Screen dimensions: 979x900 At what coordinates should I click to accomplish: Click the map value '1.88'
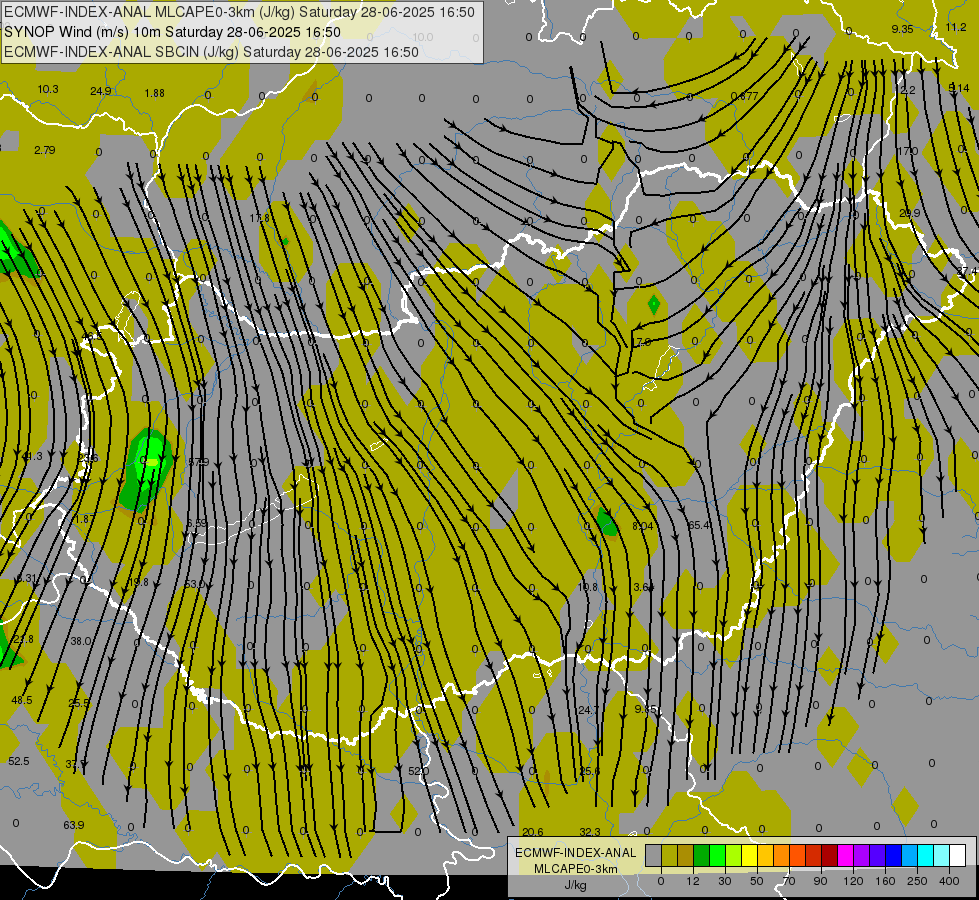tap(154, 93)
